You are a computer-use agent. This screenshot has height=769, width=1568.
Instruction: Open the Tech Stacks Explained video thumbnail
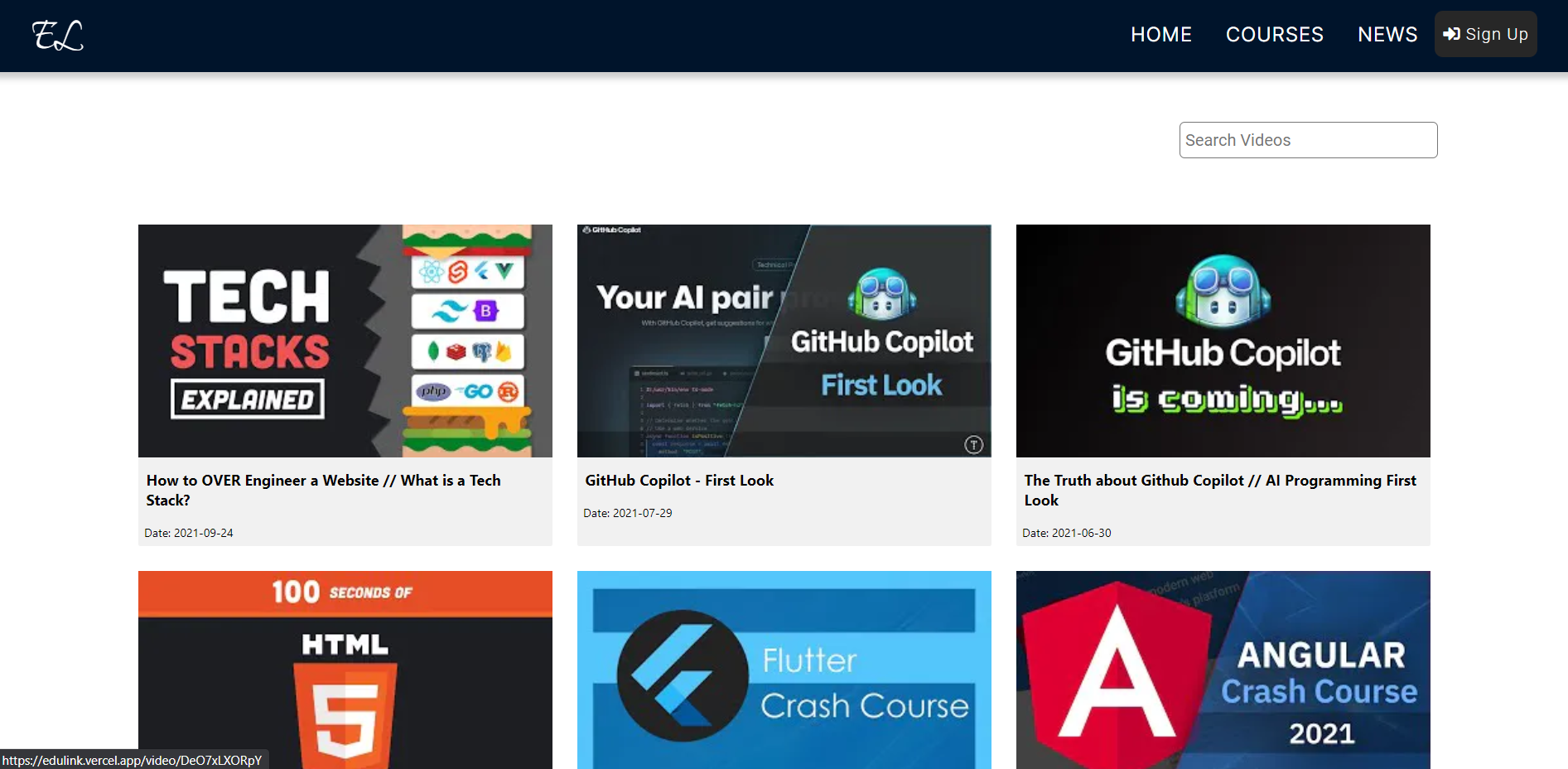(x=345, y=341)
